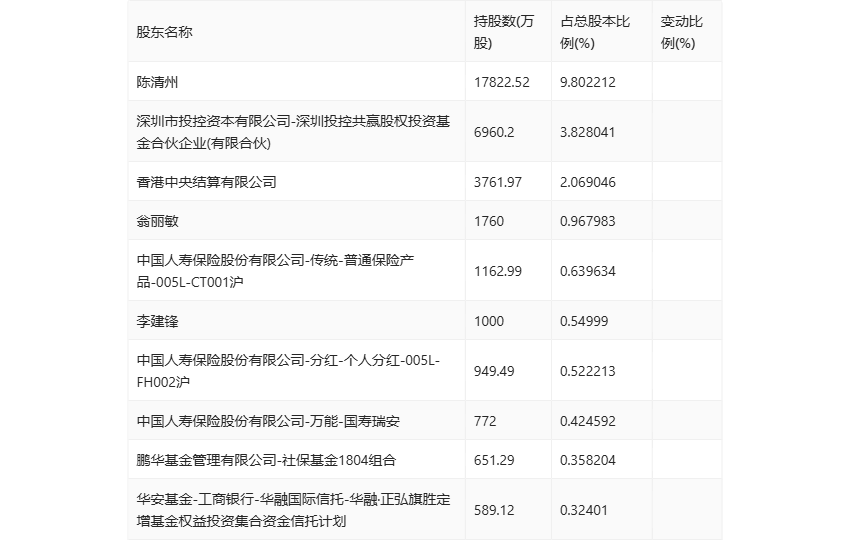
Task: Select 中国人寿 万能-国寿瑞安 shareholder name
Action: point(268,421)
